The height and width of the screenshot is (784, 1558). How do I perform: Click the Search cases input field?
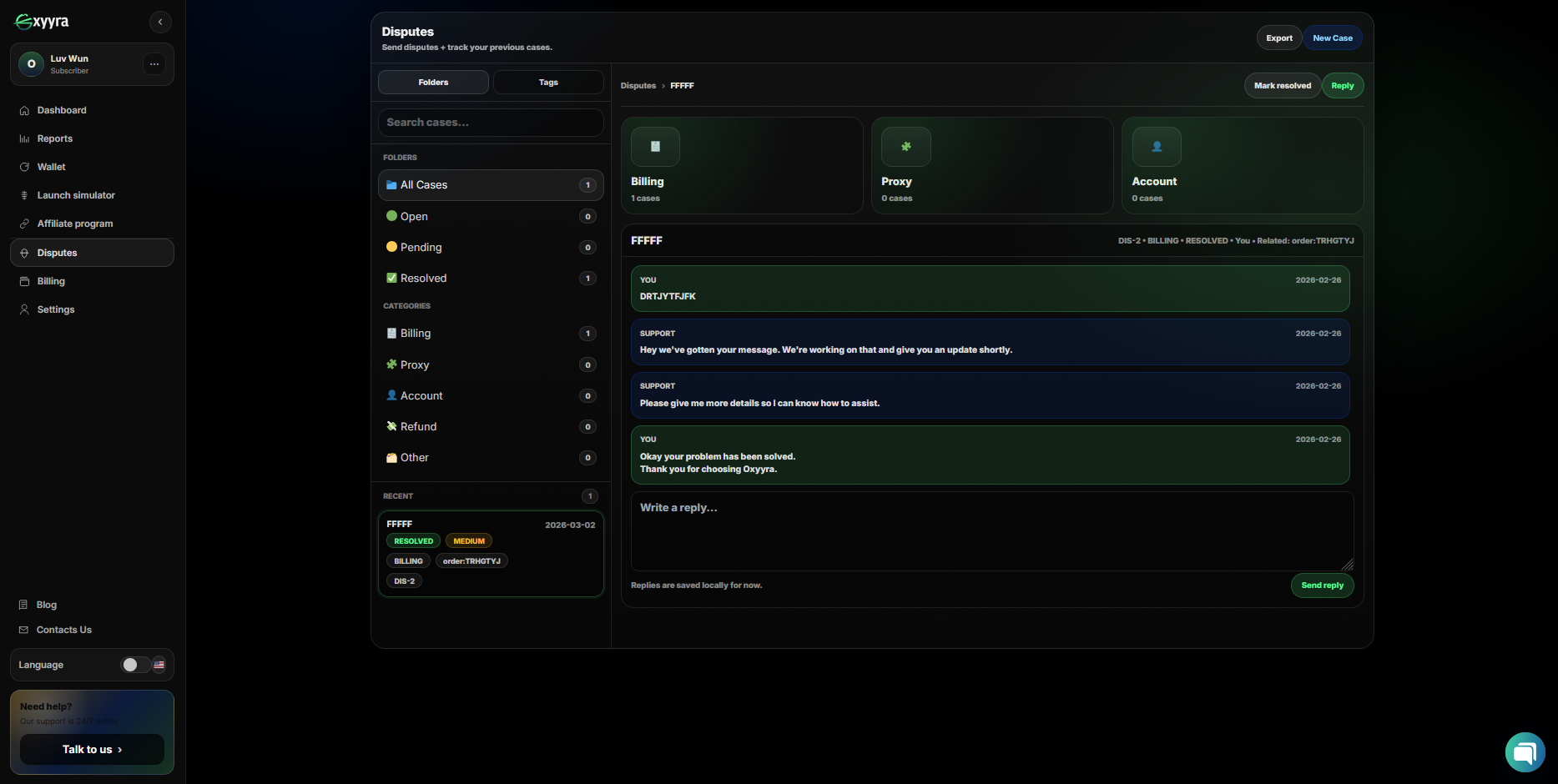[491, 123]
